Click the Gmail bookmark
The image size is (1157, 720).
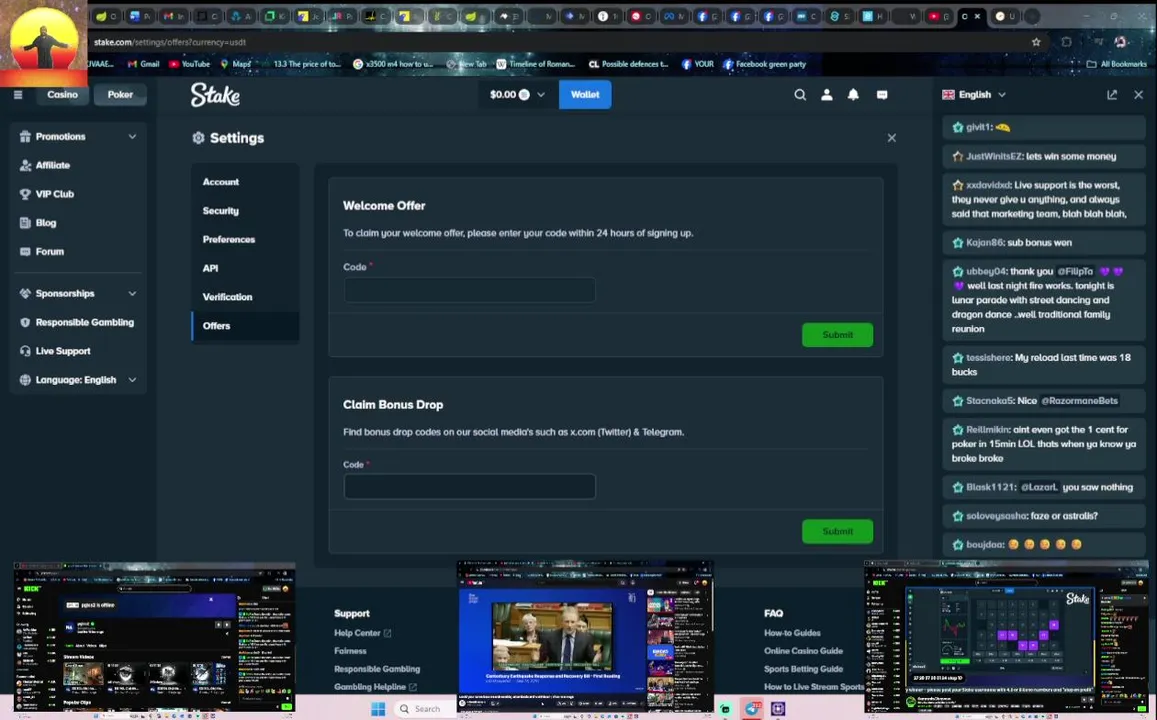tap(143, 64)
